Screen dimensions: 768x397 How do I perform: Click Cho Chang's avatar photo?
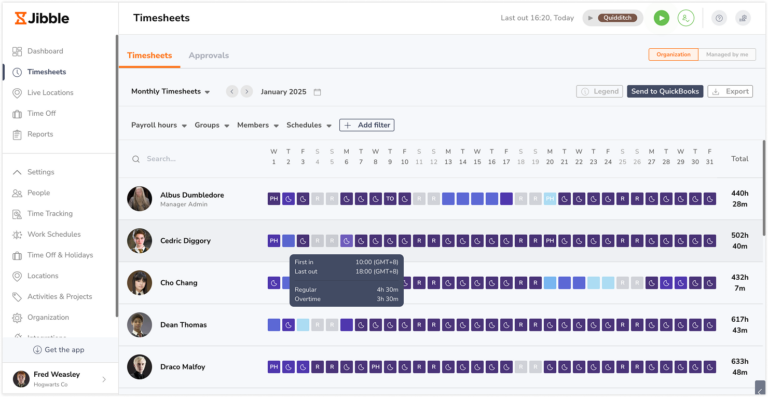(140, 283)
